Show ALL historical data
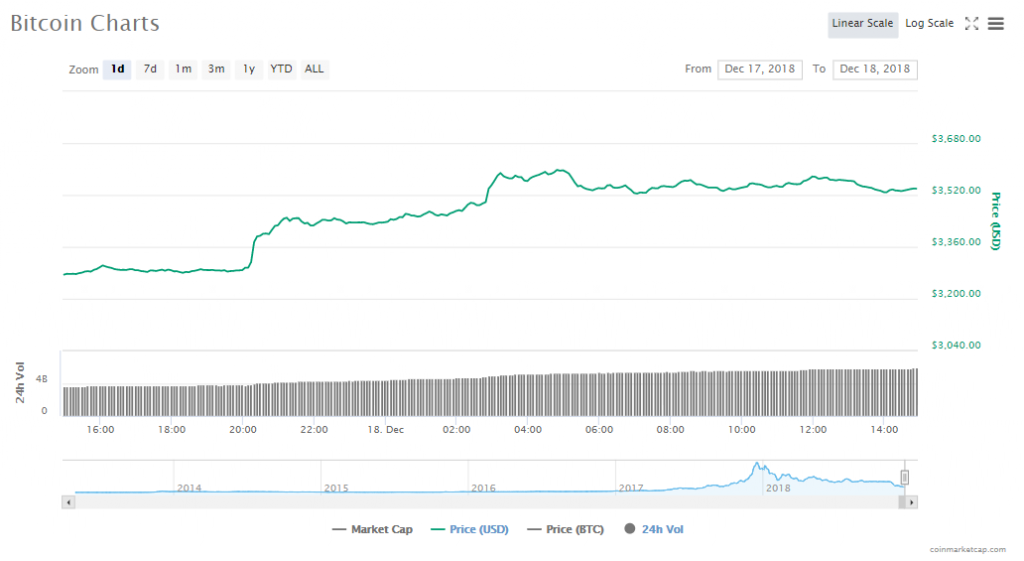The image size is (1024, 561). pos(314,69)
